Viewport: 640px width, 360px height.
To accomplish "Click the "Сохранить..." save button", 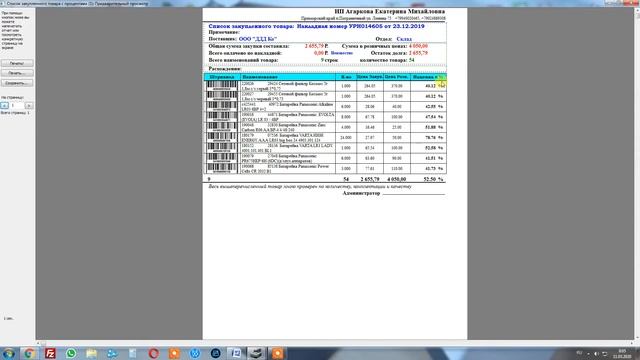I will click(17, 83).
